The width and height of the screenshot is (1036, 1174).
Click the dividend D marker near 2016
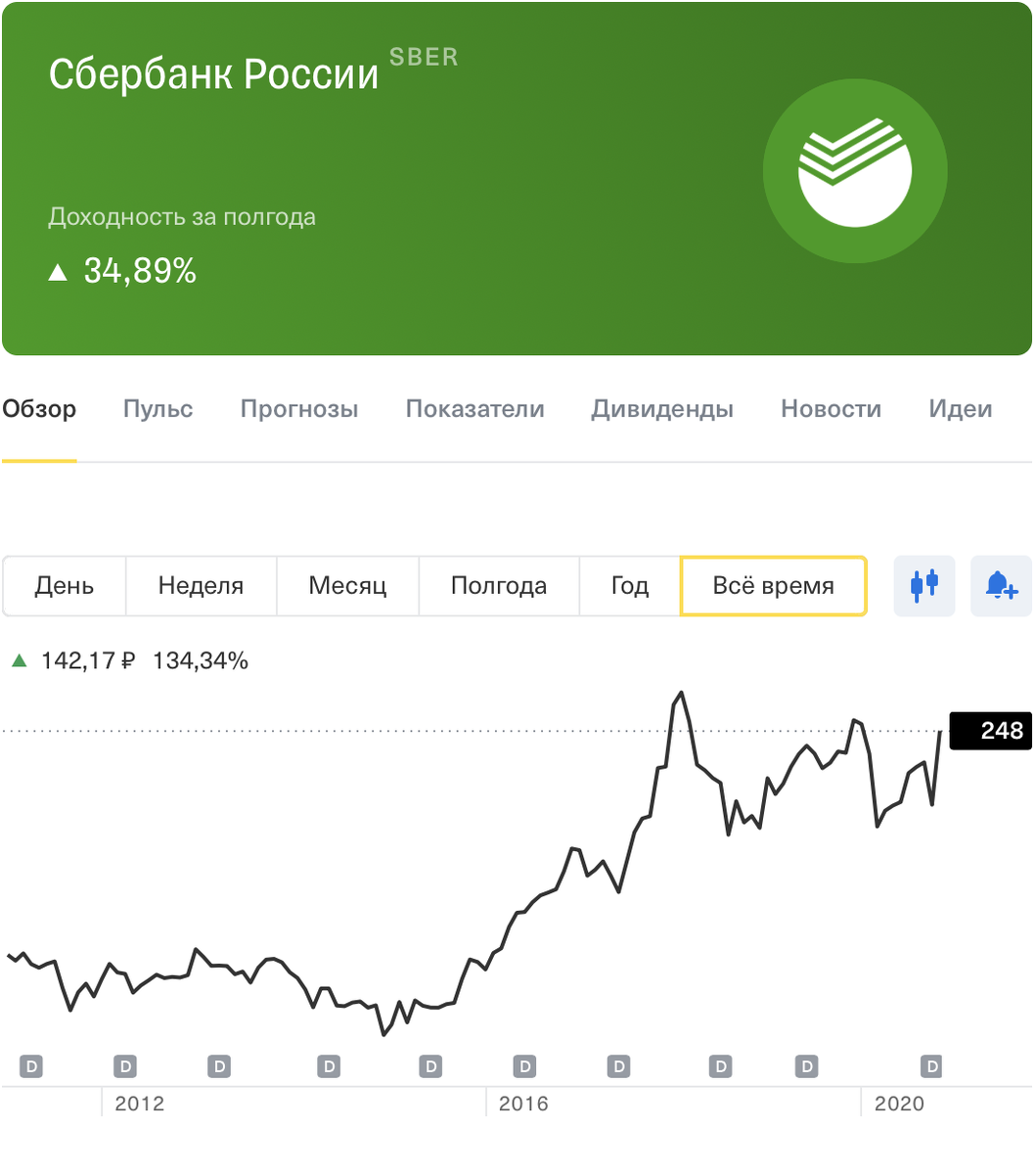[524, 1066]
